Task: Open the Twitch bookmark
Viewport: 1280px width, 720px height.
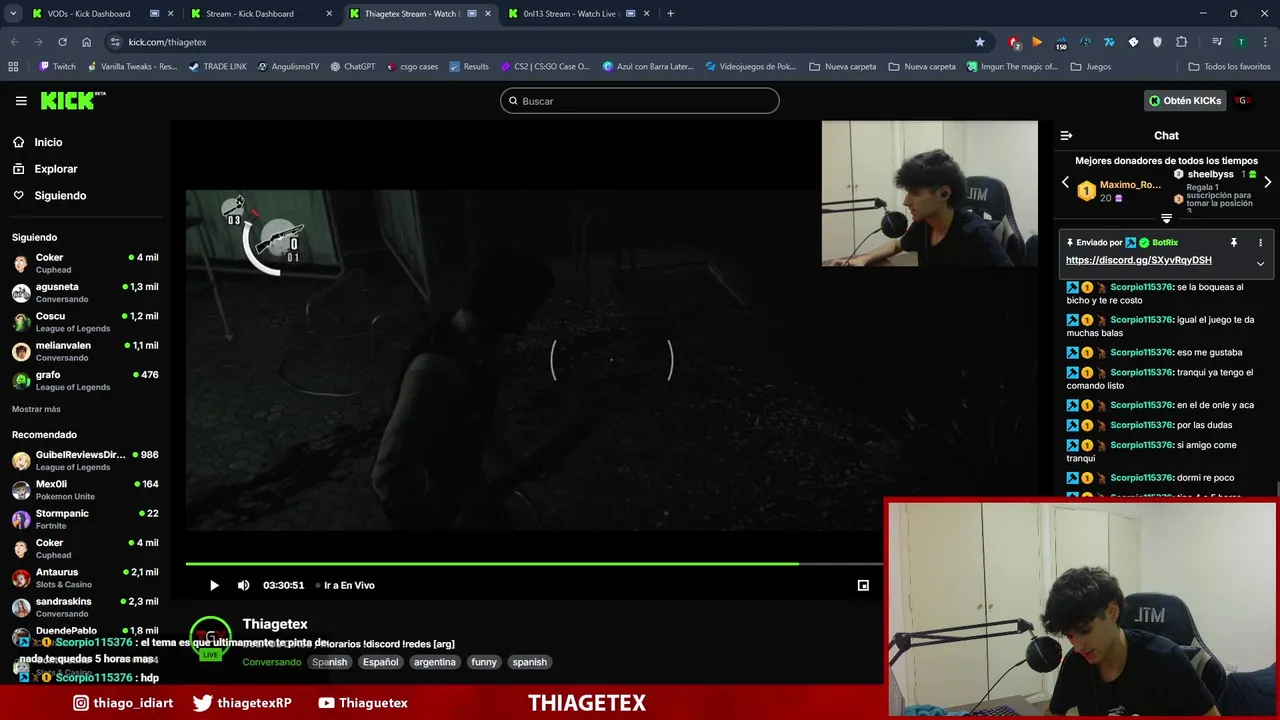Action: (x=57, y=67)
